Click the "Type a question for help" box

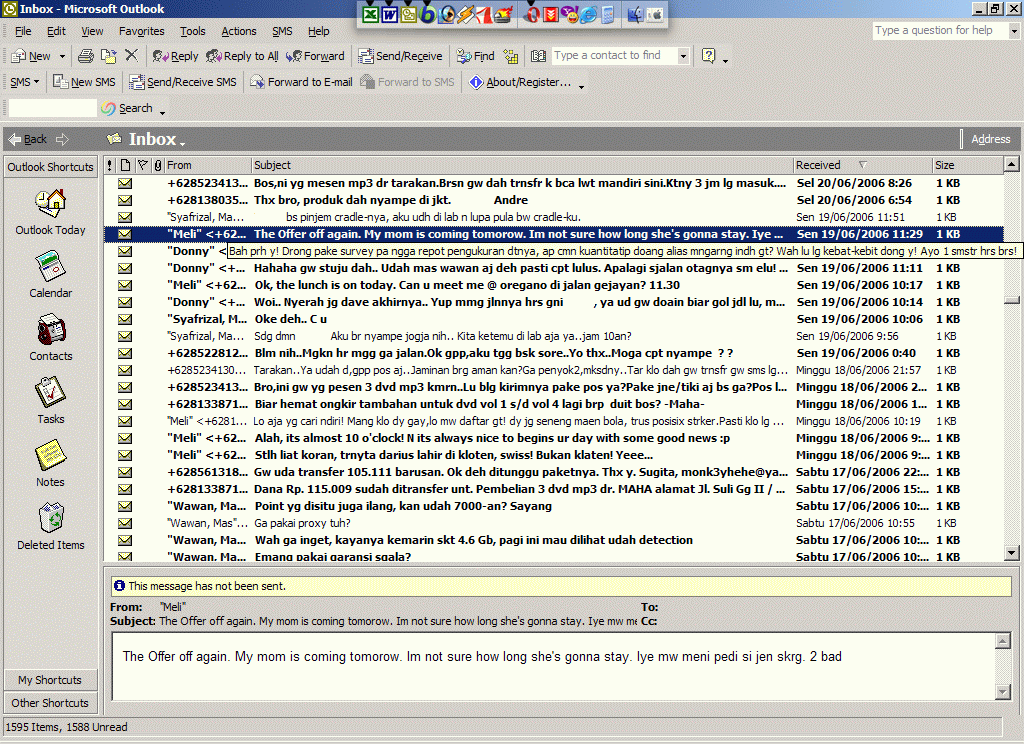940,31
